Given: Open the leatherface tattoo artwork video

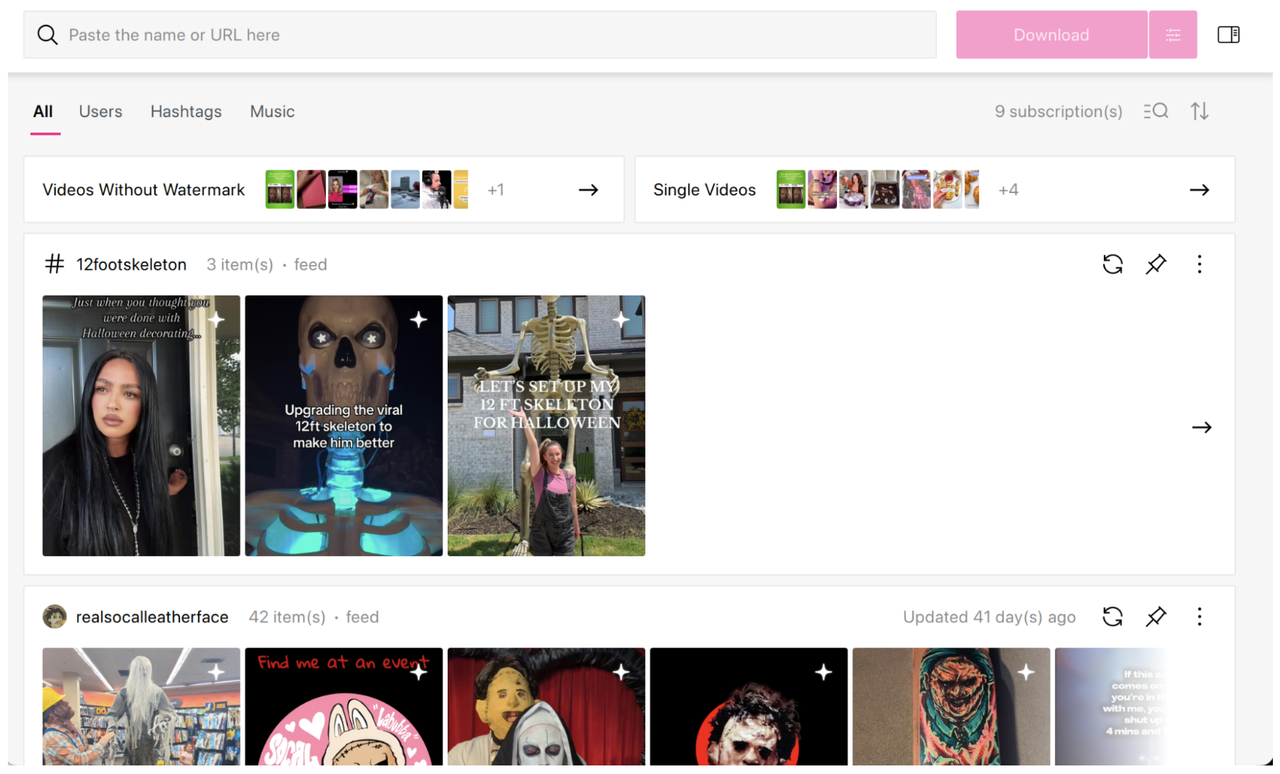Looking at the screenshot, I should point(951,706).
